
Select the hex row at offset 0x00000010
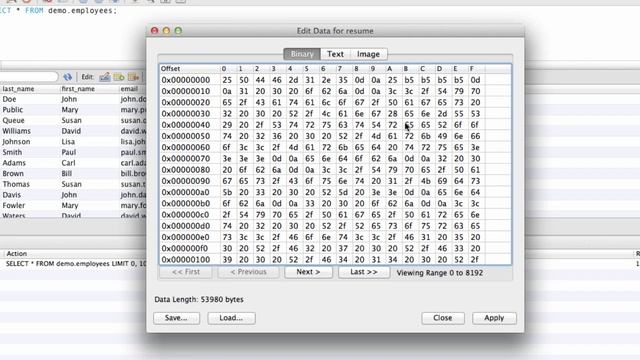click(335, 91)
